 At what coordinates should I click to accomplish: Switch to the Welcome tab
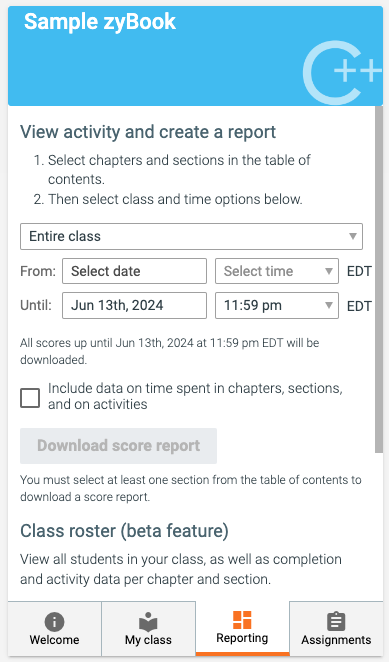click(54, 629)
